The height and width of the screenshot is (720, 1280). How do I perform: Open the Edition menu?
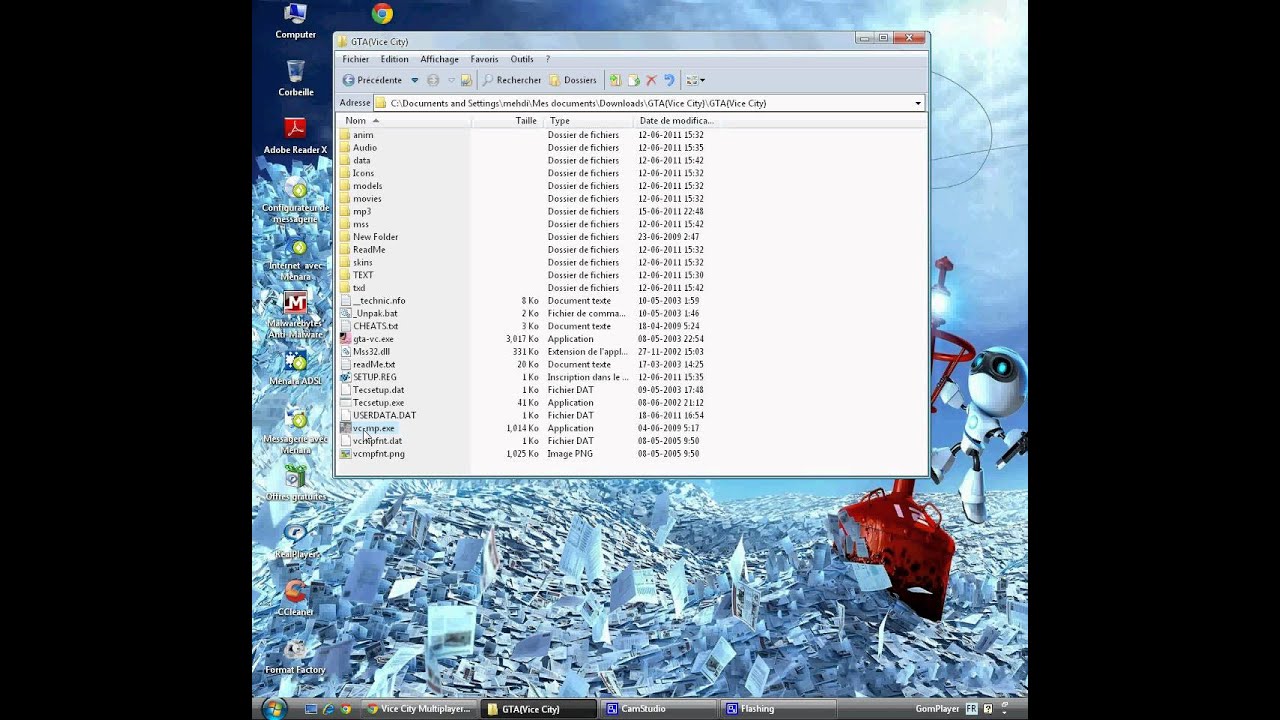(394, 59)
